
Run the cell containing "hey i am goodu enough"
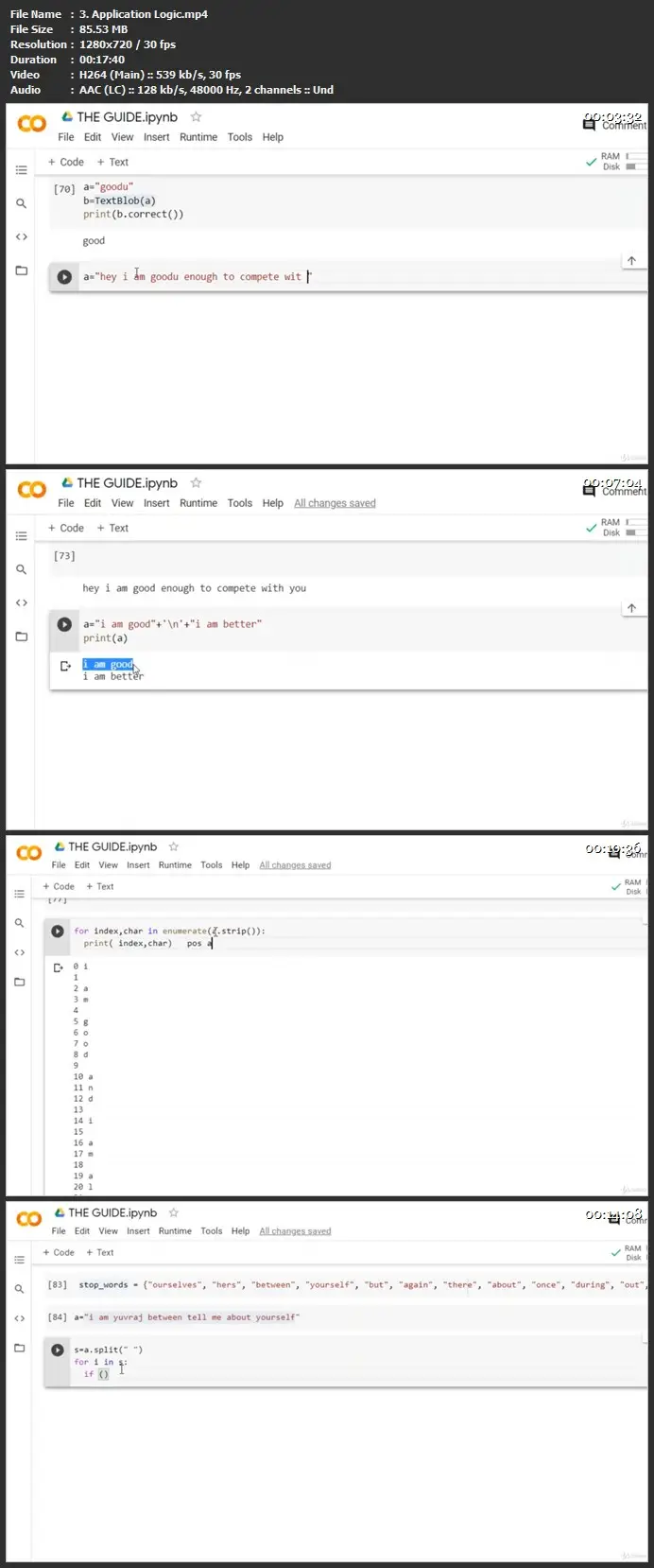(x=64, y=277)
